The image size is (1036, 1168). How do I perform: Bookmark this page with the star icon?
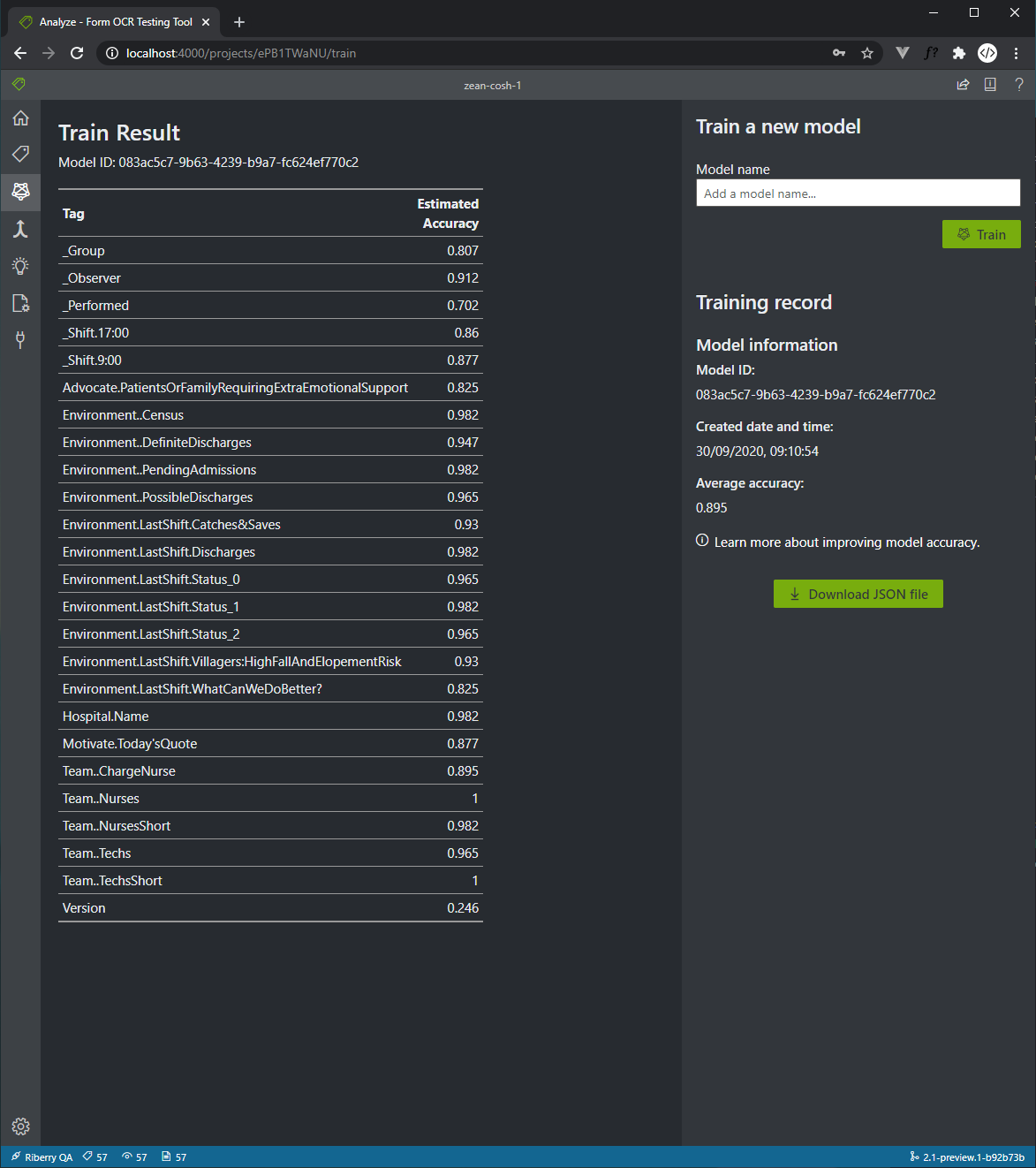tap(867, 53)
